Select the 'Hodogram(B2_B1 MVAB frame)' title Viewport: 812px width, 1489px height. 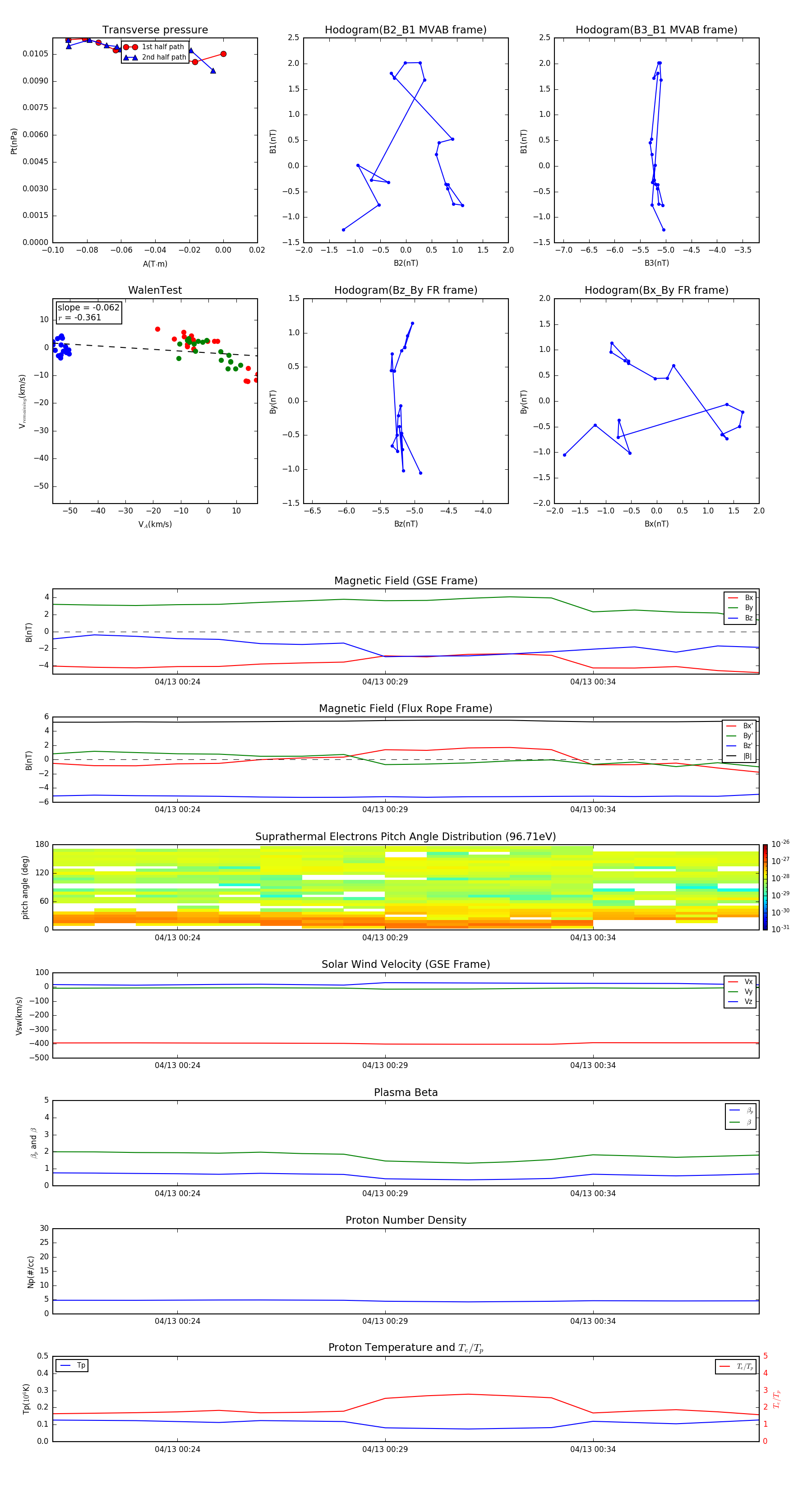(x=406, y=29)
